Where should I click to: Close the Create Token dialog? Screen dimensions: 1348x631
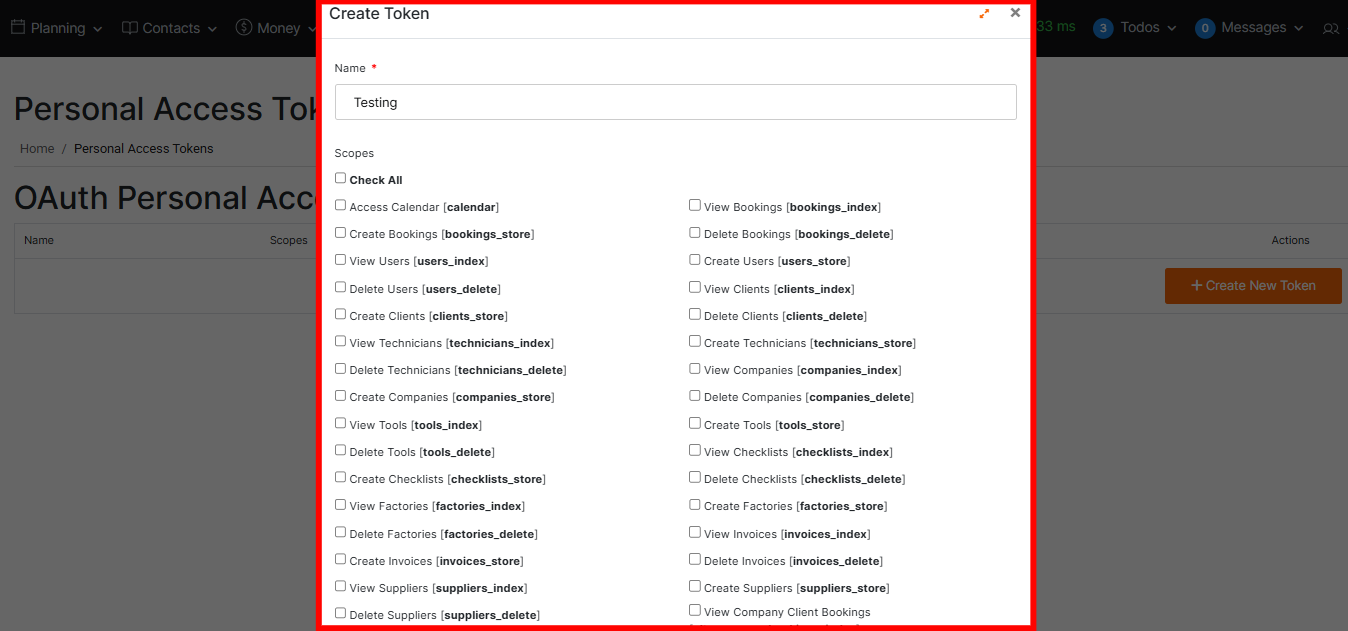[1015, 13]
